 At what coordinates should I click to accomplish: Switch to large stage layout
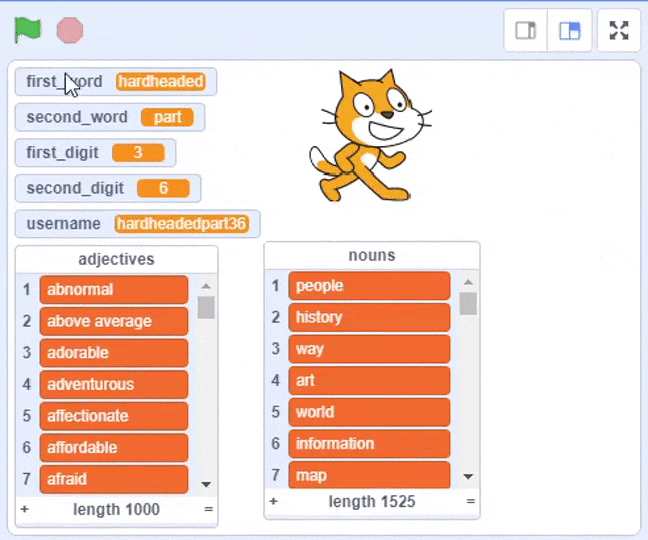click(569, 30)
